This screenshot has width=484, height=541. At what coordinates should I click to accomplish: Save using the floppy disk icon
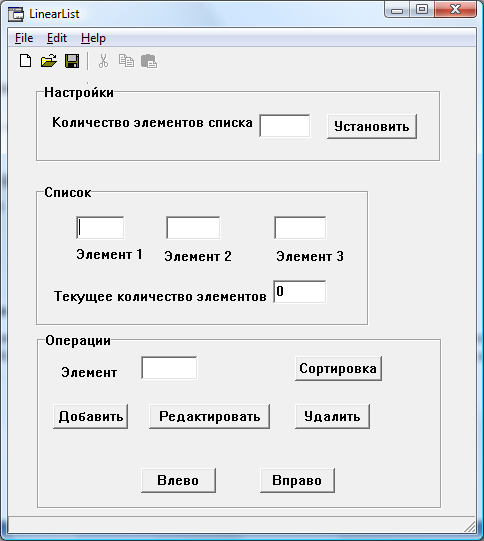72,61
